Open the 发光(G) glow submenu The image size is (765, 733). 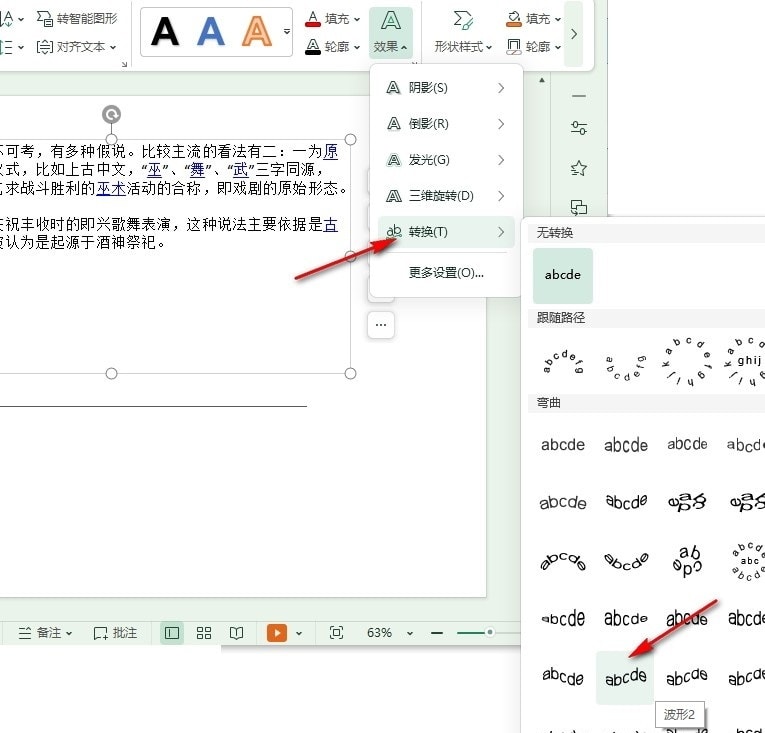tap(446, 160)
